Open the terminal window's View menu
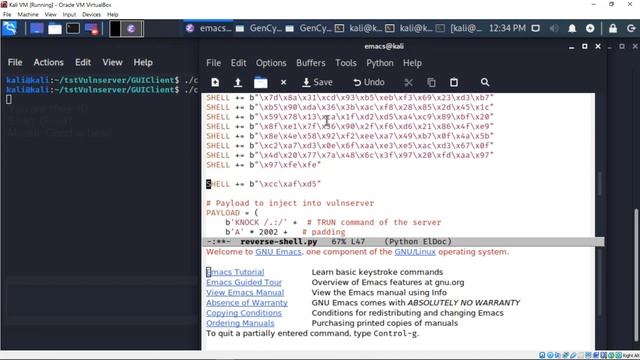The image size is (640, 360). (112, 62)
